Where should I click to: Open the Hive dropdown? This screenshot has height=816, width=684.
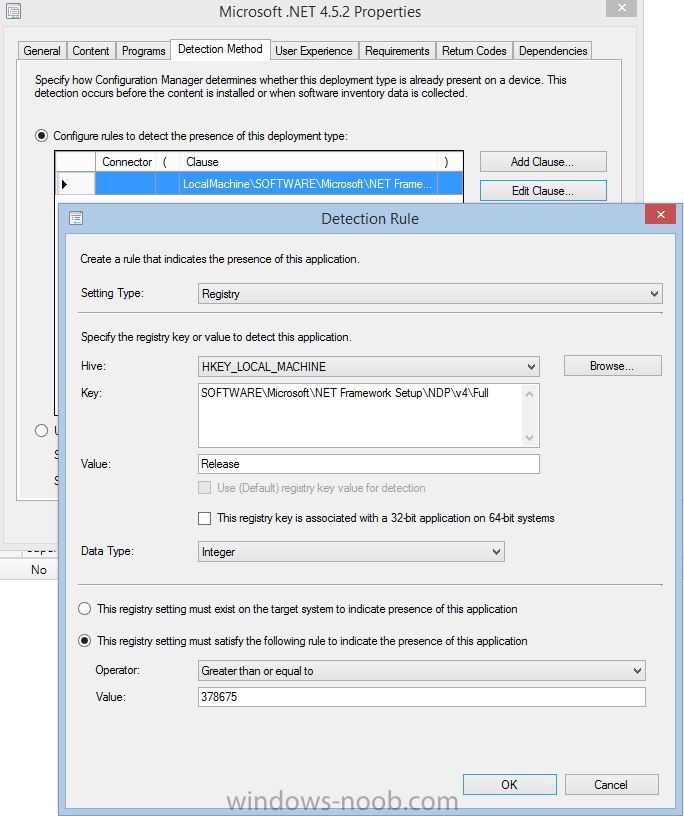click(x=369, y=367)
